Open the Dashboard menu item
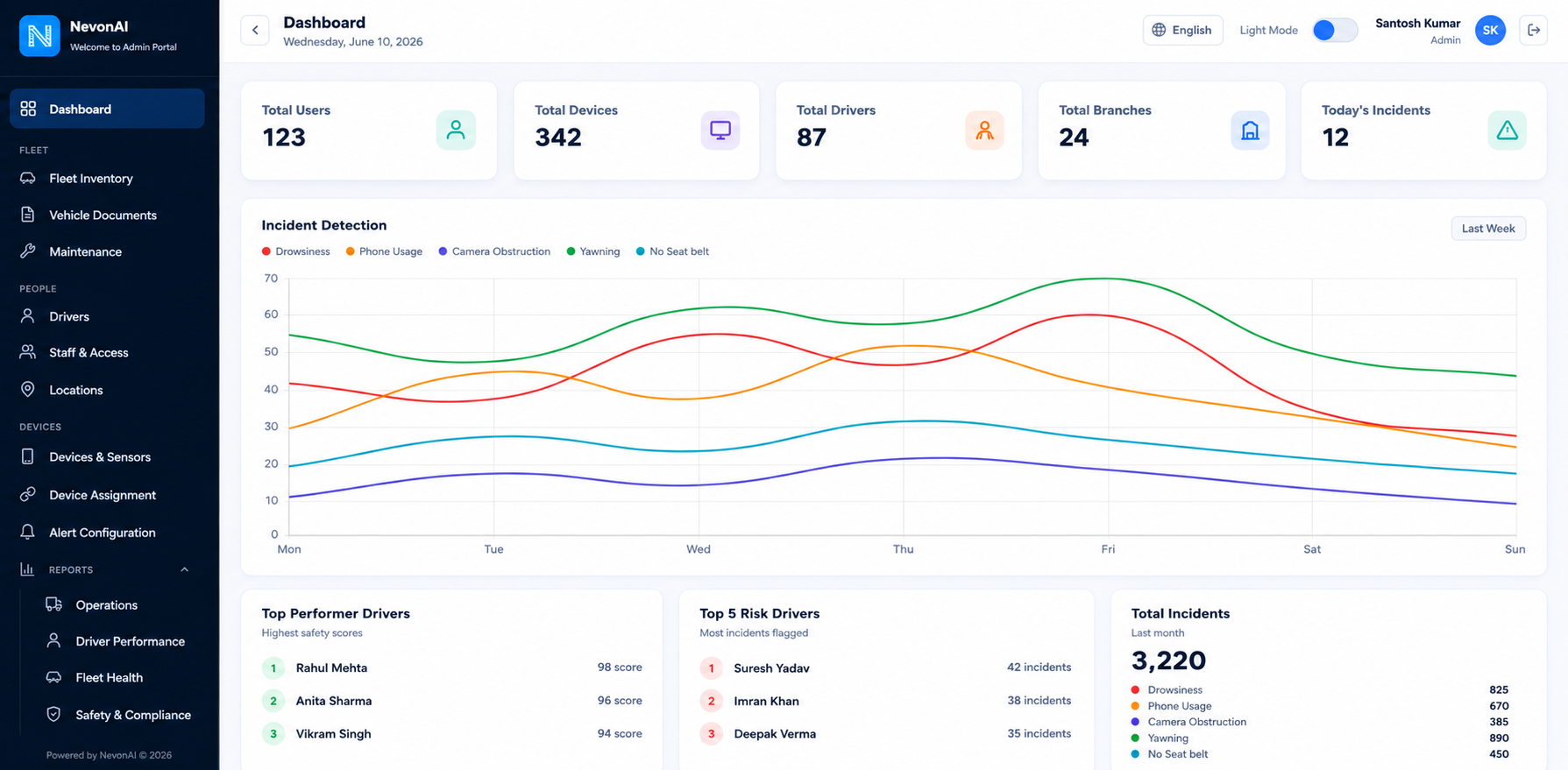Screen dimensions: 1568x770 tap(107, 109)
